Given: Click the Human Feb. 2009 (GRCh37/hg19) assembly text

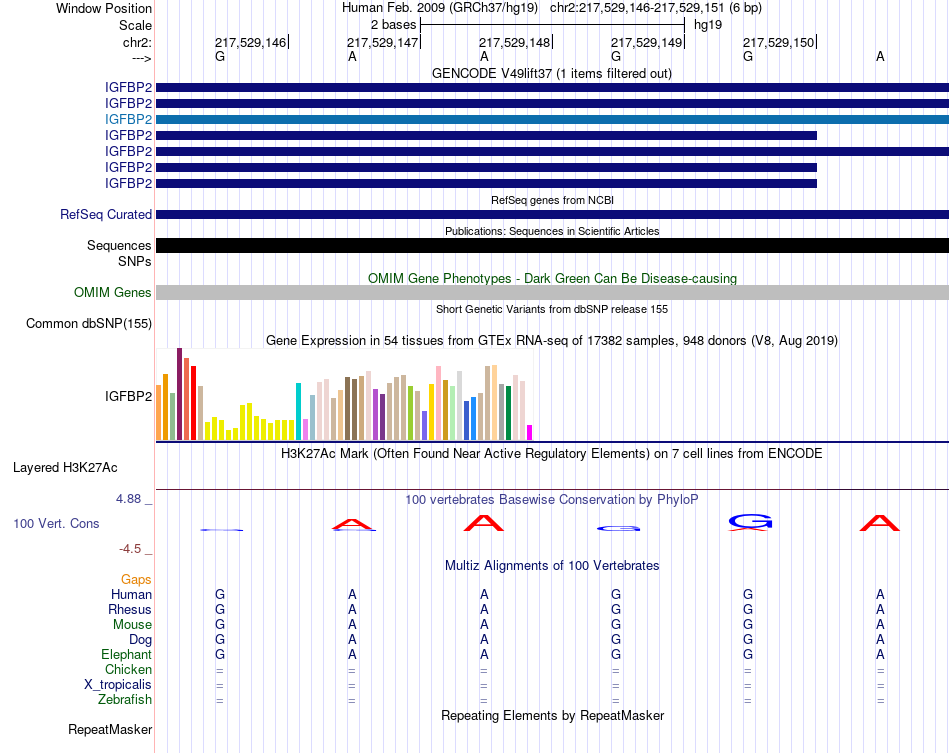Looking at the screenshot, I should click(x=440, y=8).
